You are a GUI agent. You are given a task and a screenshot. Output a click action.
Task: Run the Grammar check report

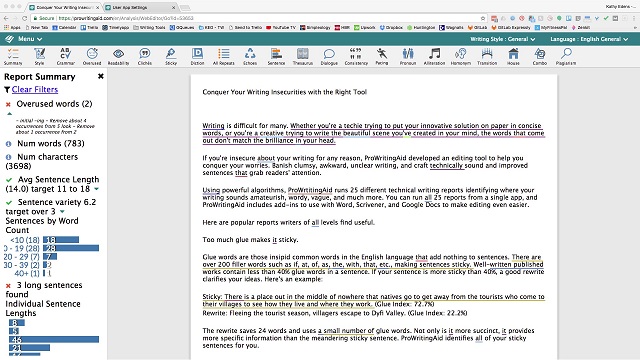pyautogui.click(x=65, y=56)
